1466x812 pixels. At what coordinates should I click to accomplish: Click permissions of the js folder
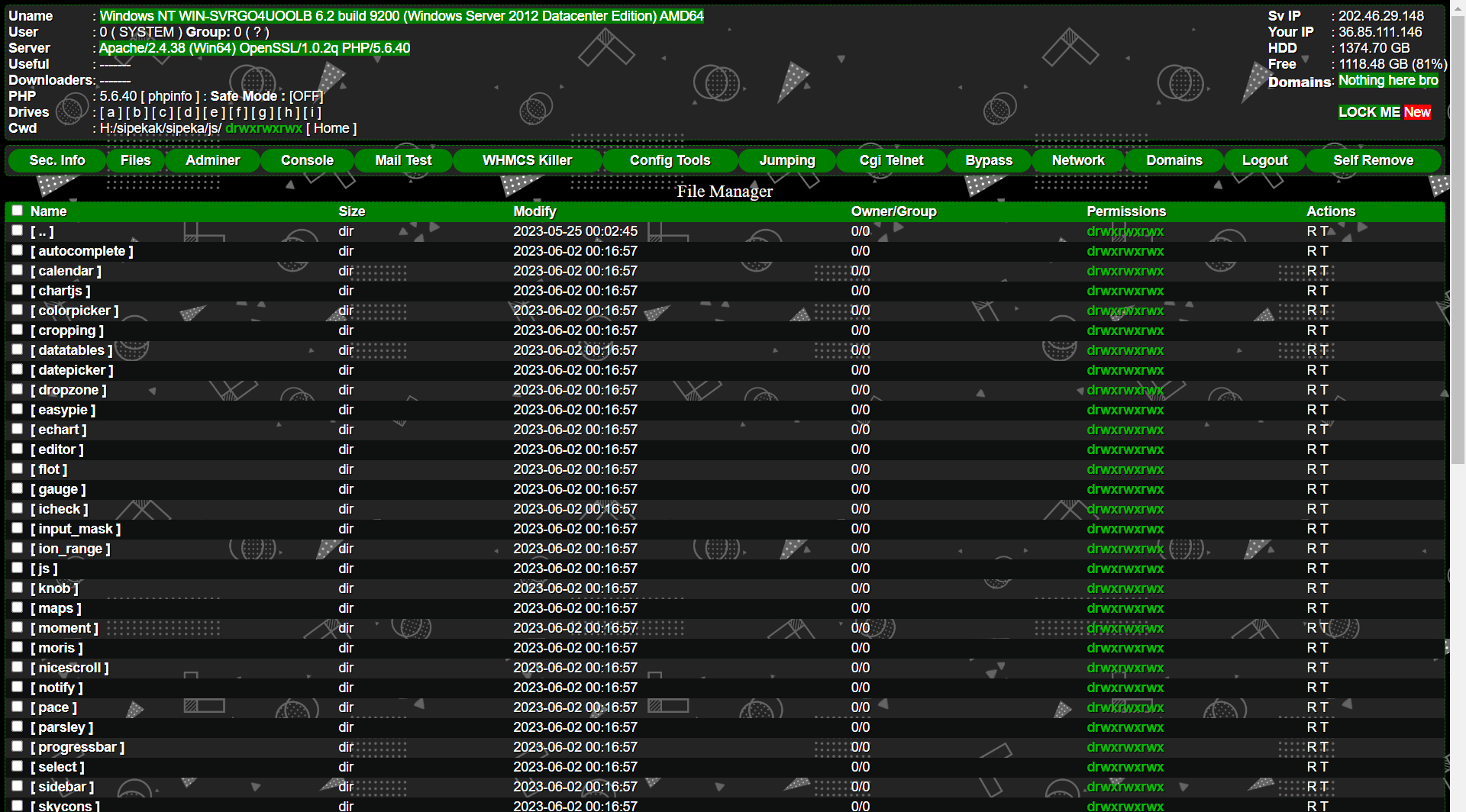1125,569
